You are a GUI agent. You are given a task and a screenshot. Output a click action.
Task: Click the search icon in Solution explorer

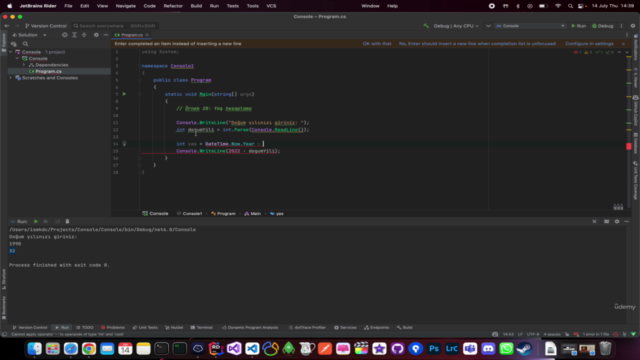25,44
